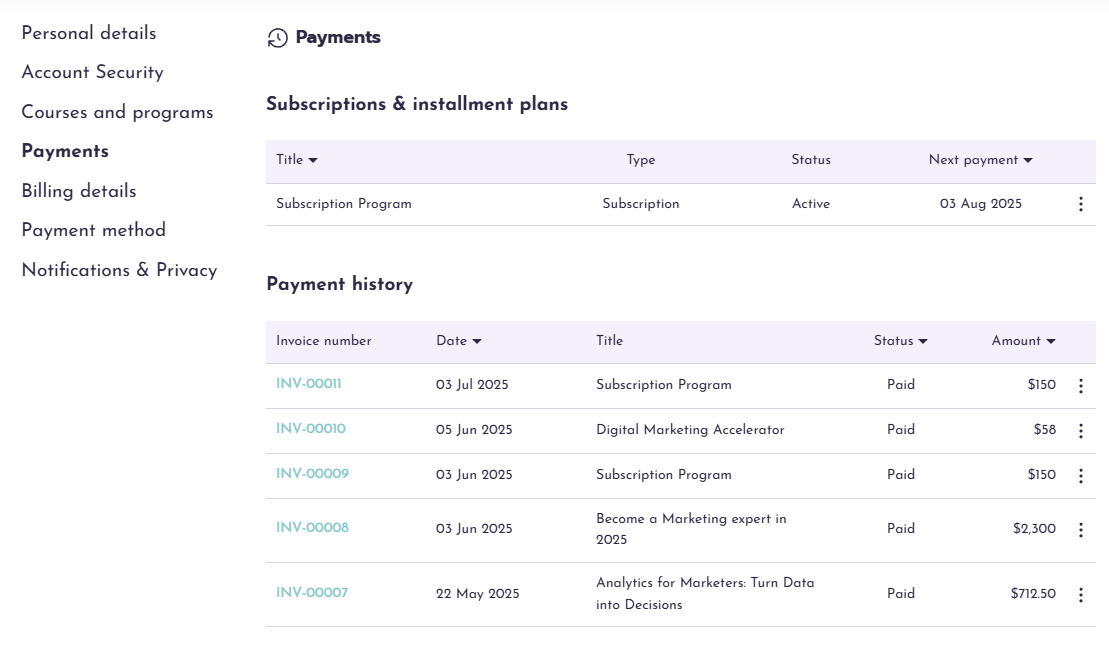Click the Payments history clock icon
The height and width of the screenshot is (656, 1109).
[277, 38]
